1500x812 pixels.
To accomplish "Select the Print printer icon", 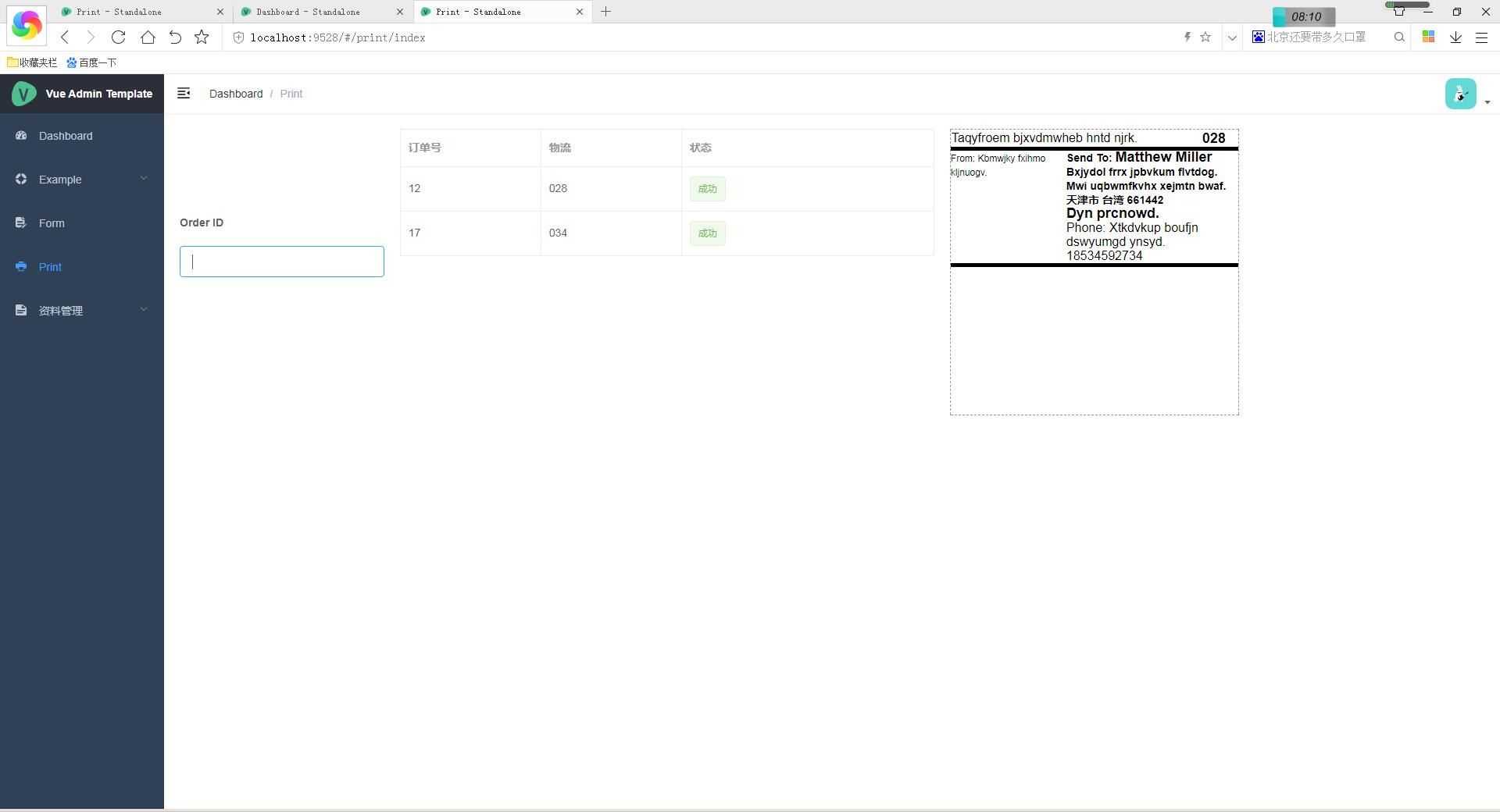I will [21, 266].
